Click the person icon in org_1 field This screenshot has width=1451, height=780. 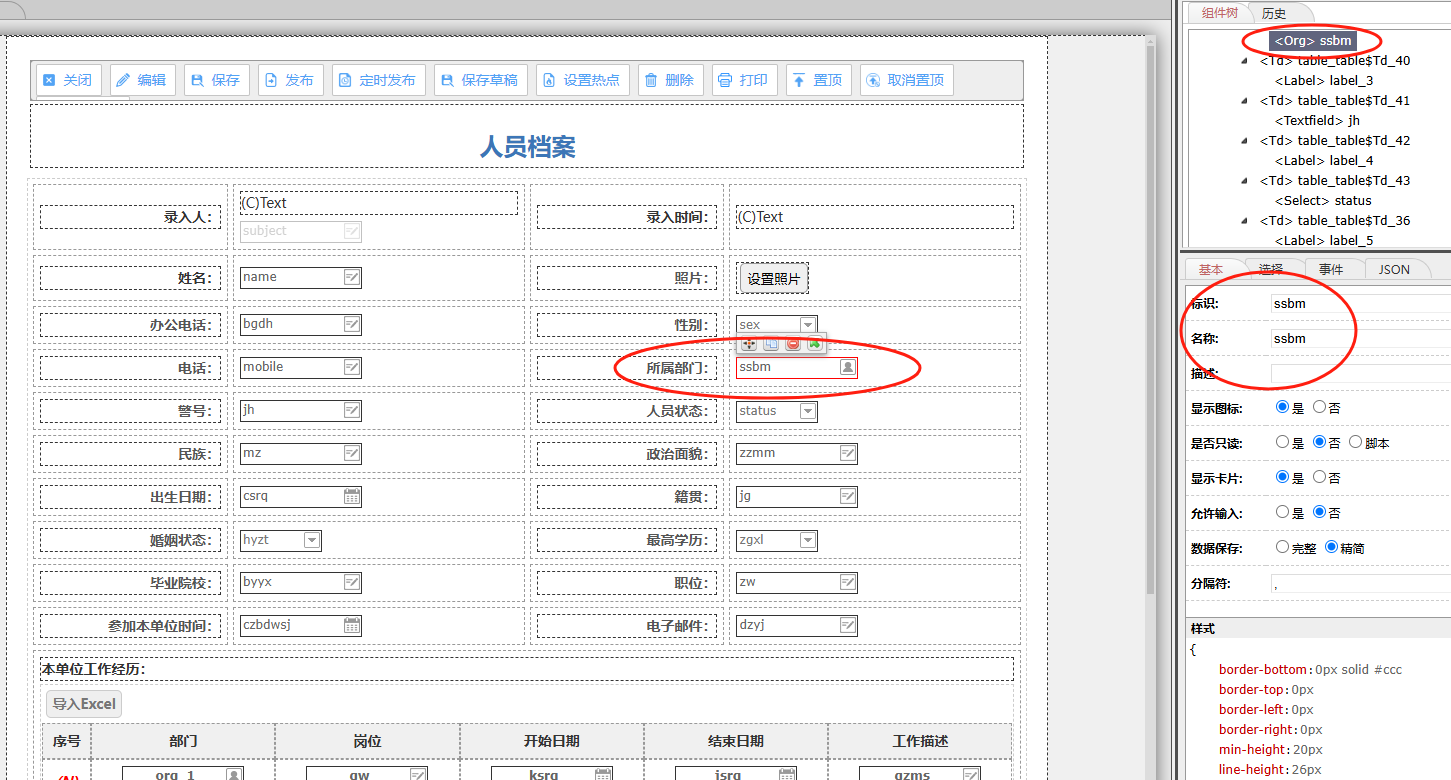234,774
